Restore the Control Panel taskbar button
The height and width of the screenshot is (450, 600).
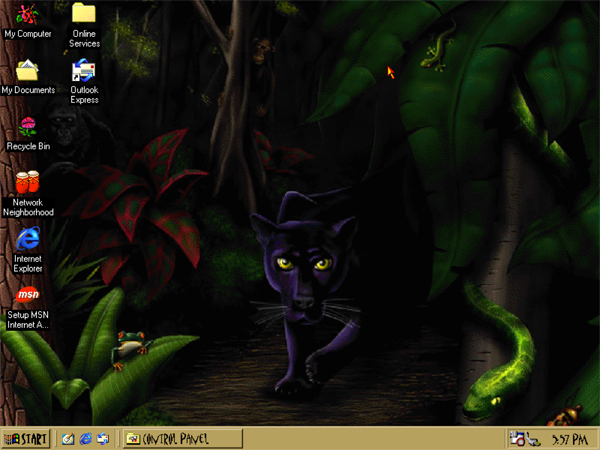coord(183,439)
